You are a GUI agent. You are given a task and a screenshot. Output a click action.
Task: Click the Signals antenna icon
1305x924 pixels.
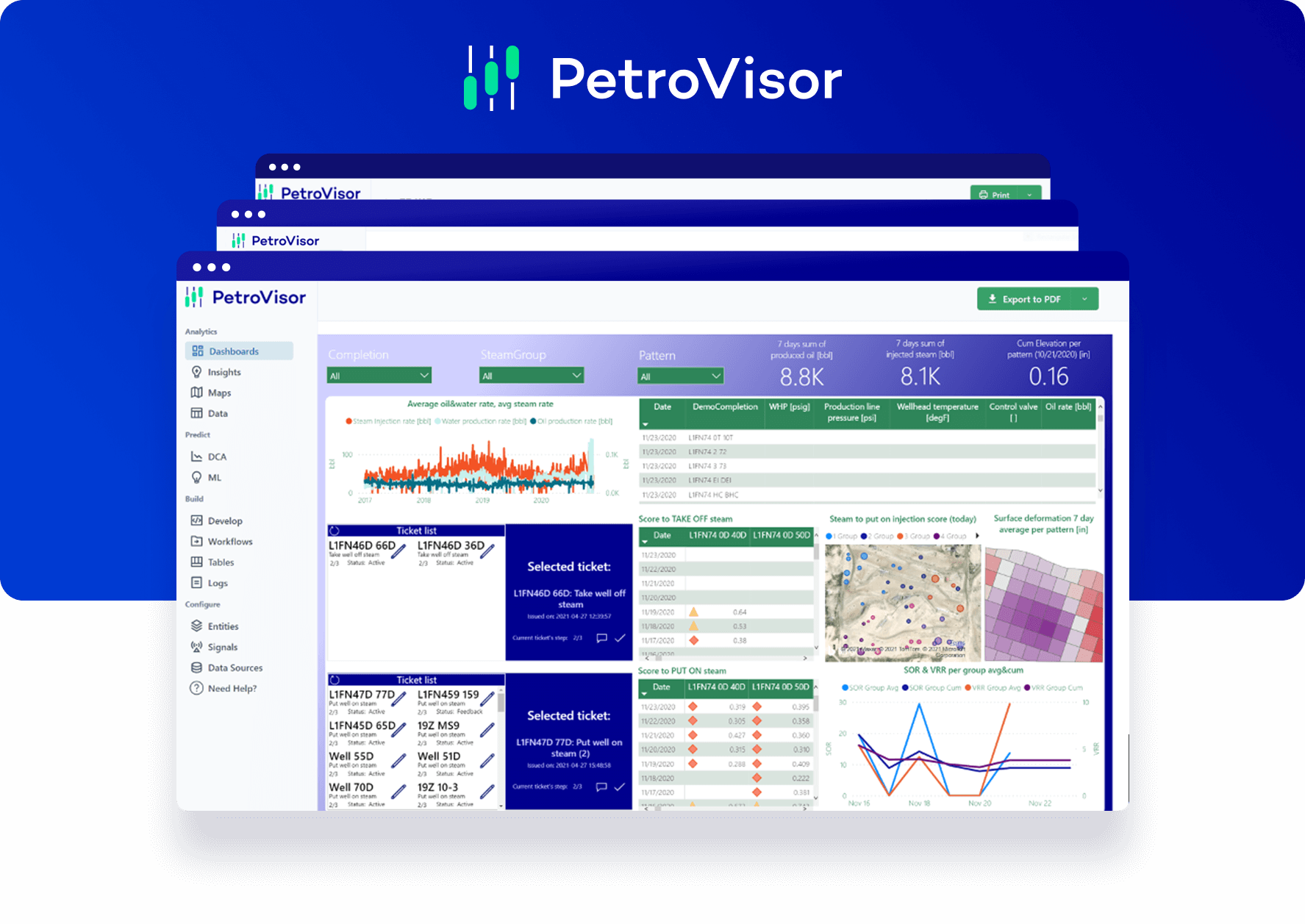(196, 647)
